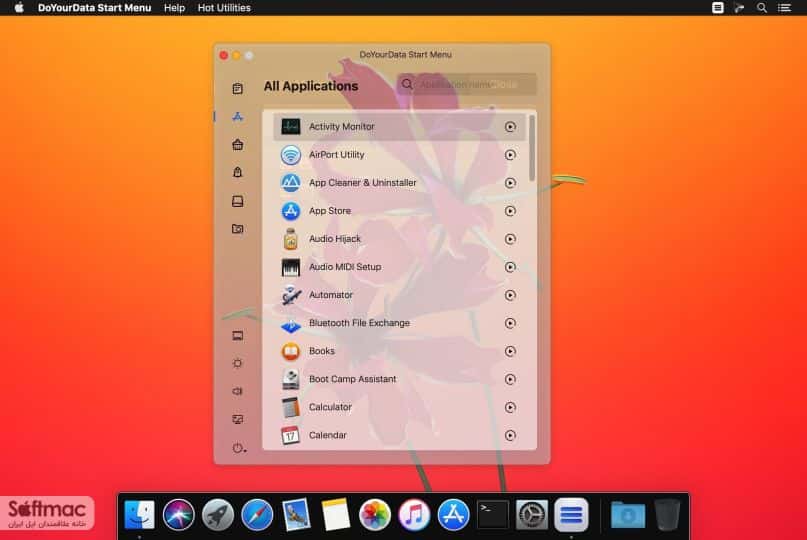Open the Downloads folder in Dock
This screenshot has width=807, height=540.
tap(628, 514)
